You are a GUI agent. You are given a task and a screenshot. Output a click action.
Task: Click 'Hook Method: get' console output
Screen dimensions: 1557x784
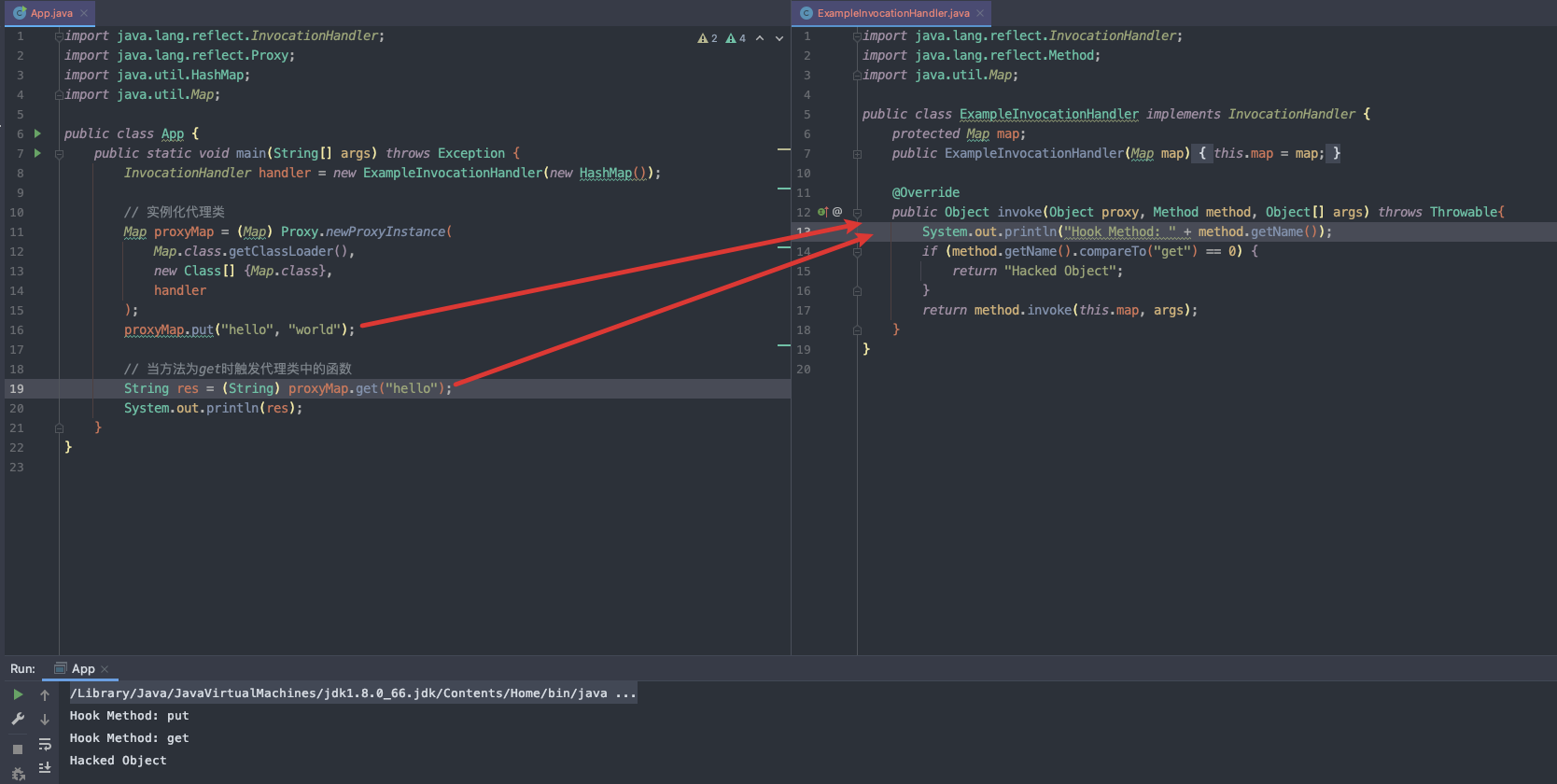click(x=129, y=738)
